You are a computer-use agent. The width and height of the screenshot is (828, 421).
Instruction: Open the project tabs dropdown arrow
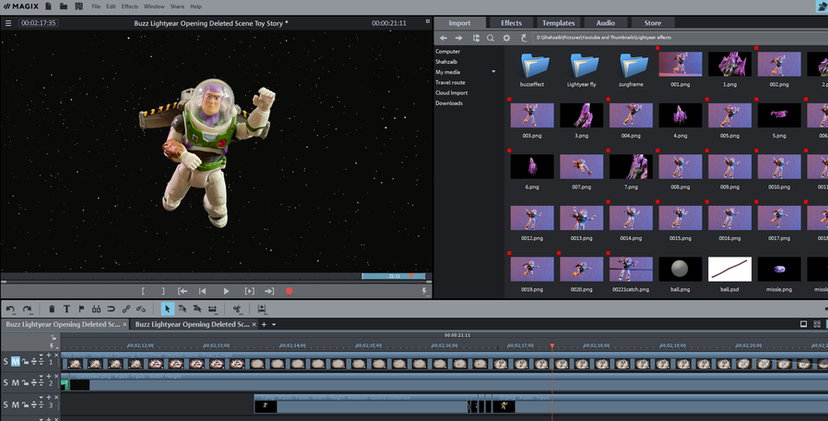click(x=274, y=324)
